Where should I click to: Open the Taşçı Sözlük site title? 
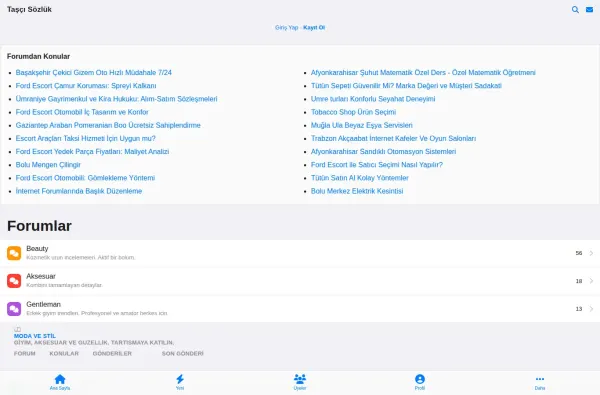click(x=29, y=10)
